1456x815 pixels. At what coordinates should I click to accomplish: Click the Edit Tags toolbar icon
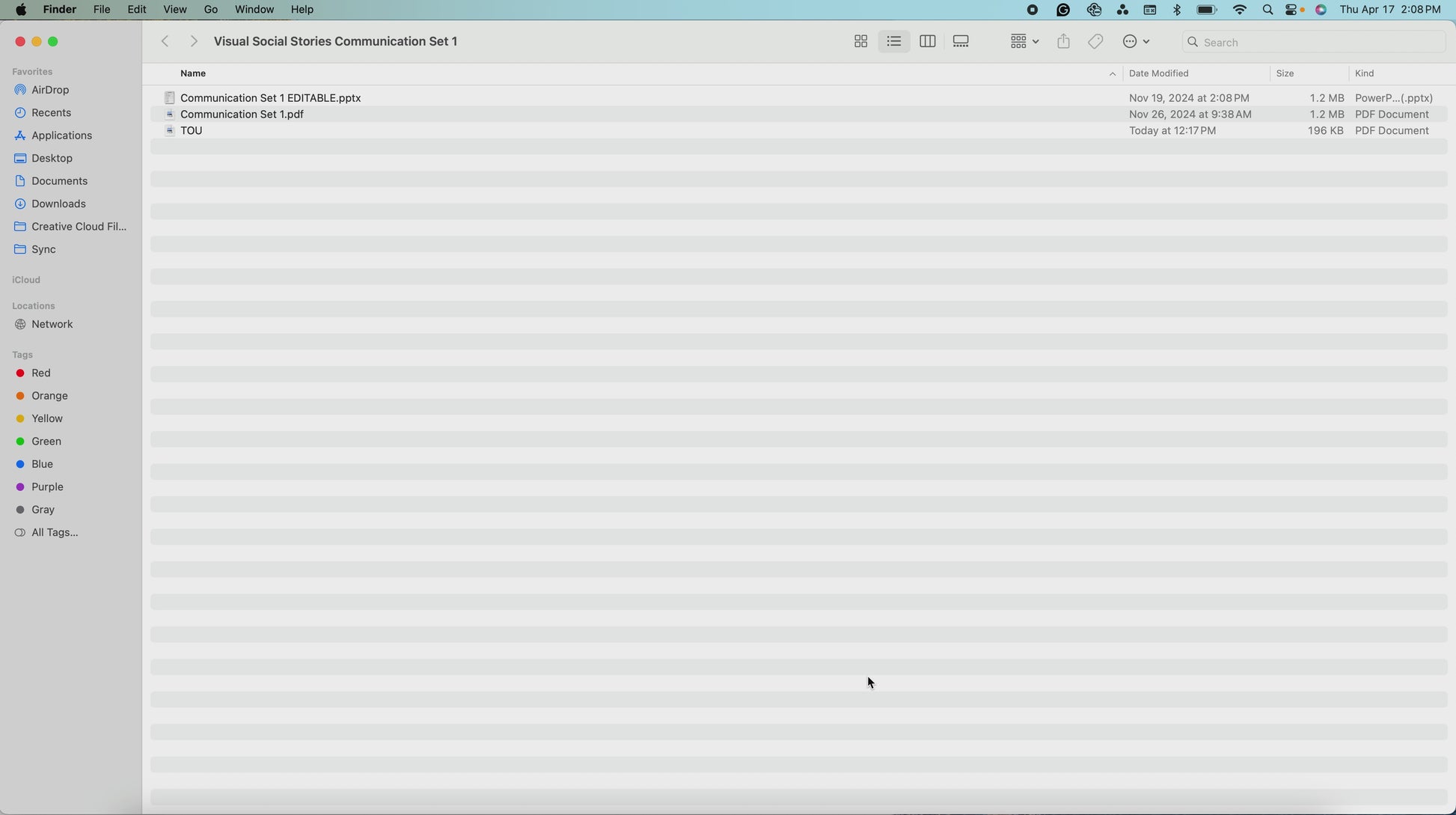click(x=1095, y=42)
